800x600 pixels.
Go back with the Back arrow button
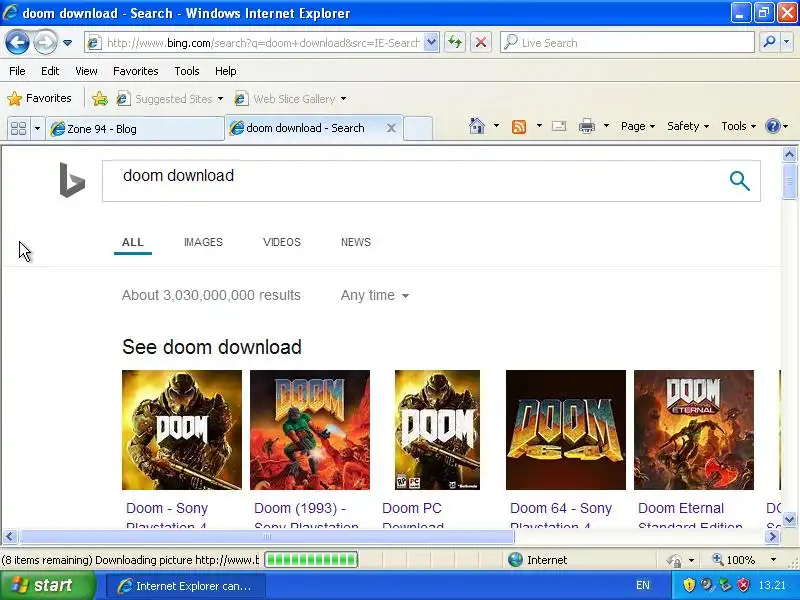click(17, 42)
